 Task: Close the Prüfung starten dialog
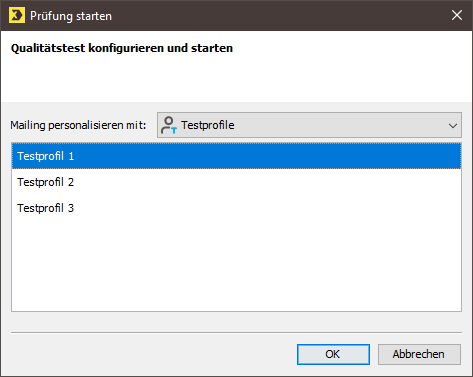(x=457, y=15)
